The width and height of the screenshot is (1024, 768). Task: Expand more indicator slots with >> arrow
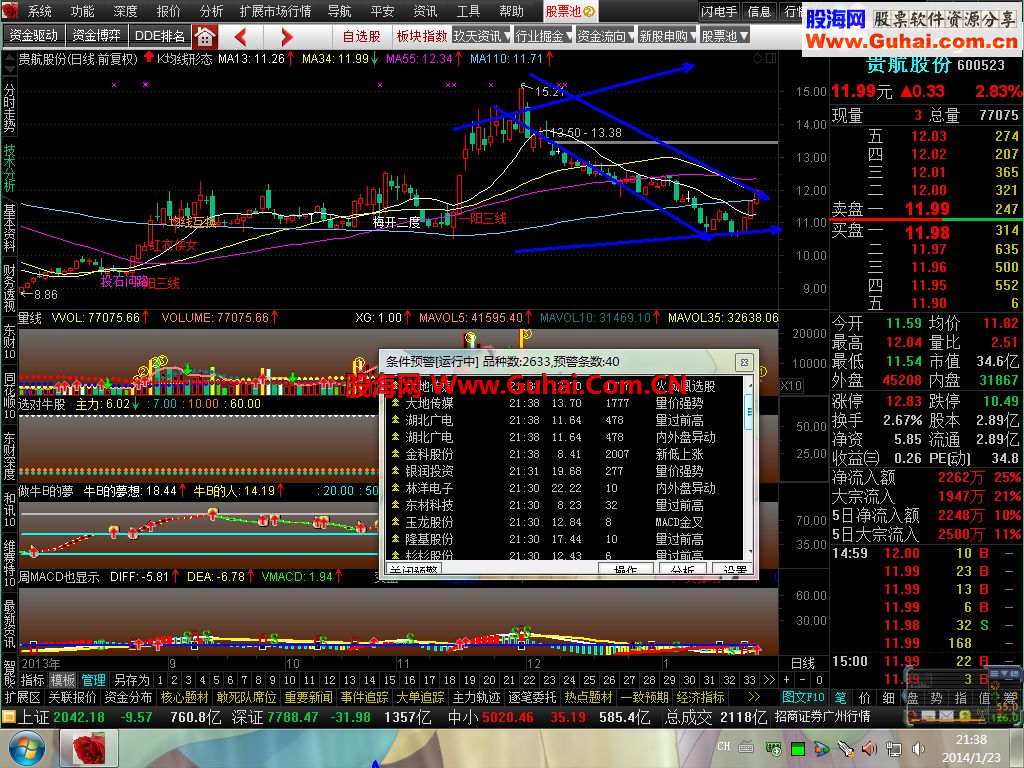pyautogui.click(x=769, y=680)
